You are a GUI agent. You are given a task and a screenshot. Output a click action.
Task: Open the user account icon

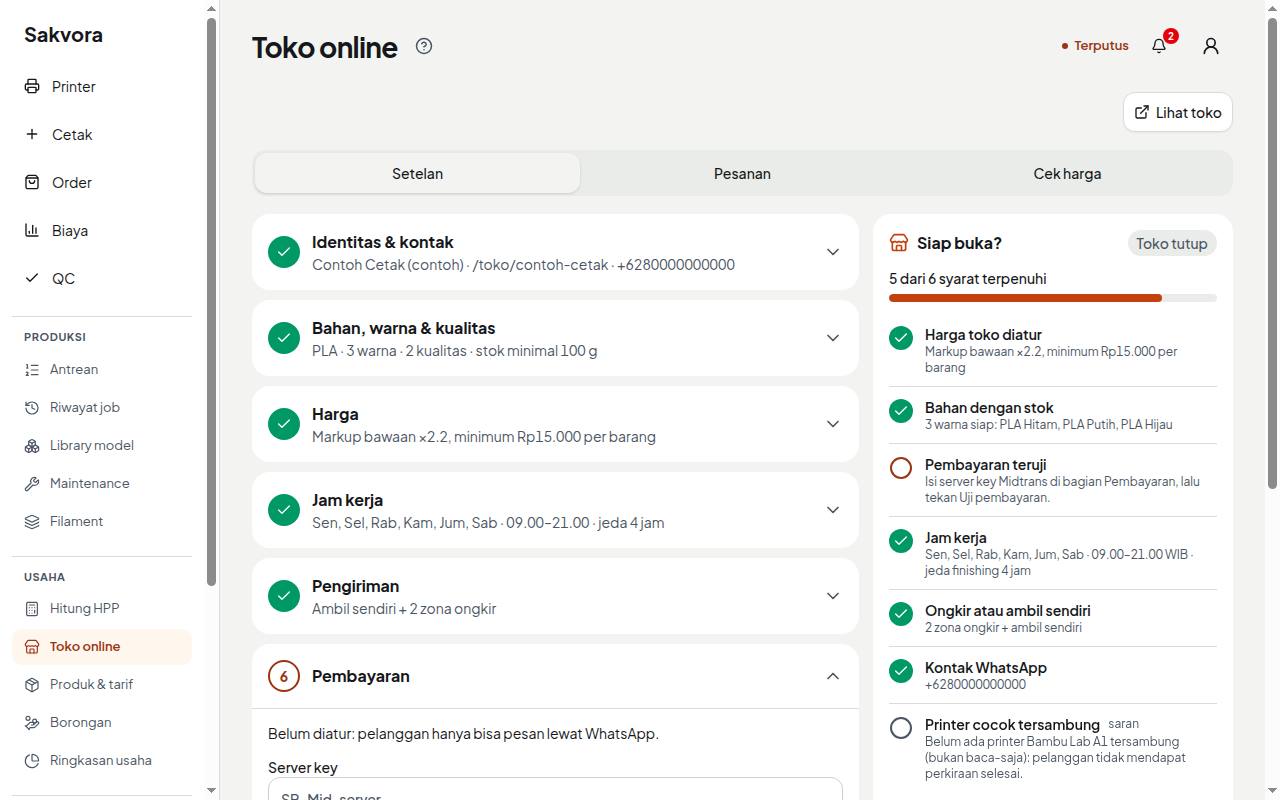coord(1211,46)
